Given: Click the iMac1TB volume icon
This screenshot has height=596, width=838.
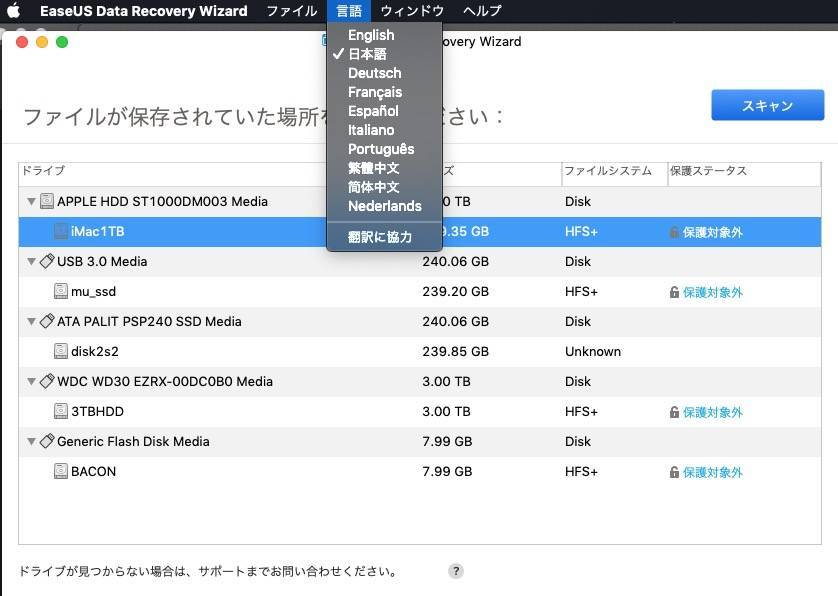Looking at the screenshot, I should point(61,231).
